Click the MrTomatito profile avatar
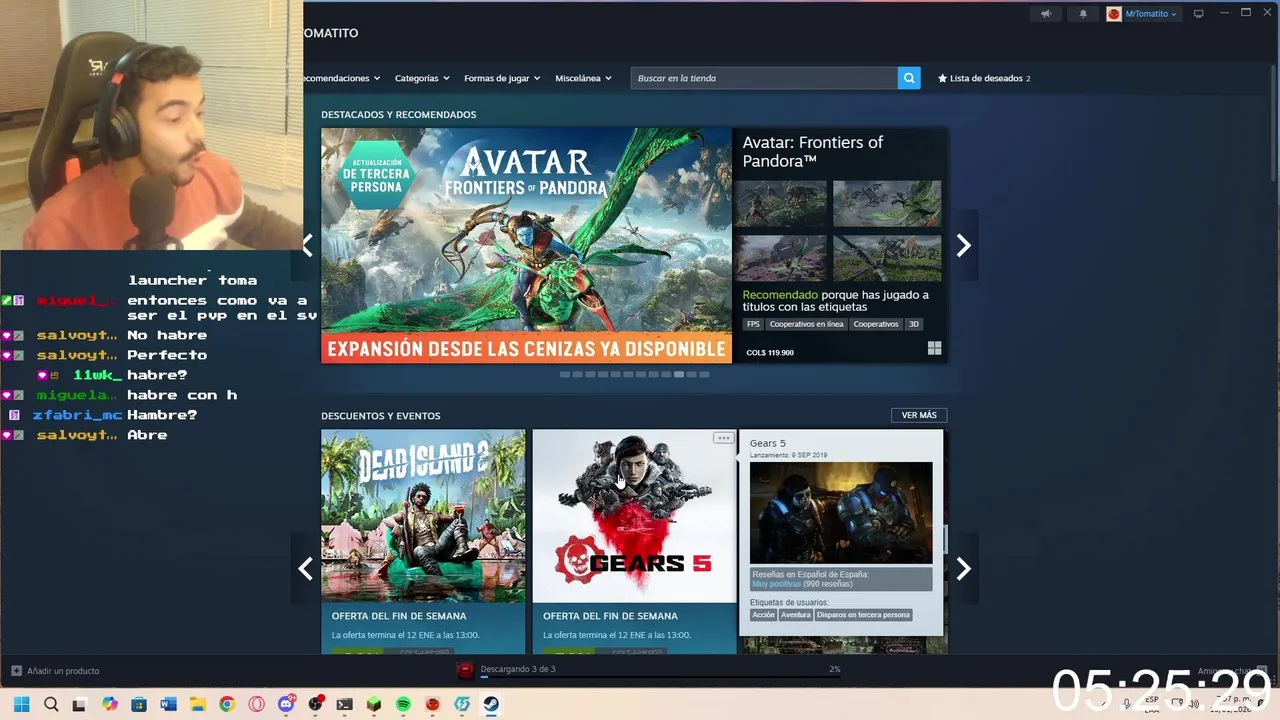The image size is (1280, 720). coord(1114,14)
